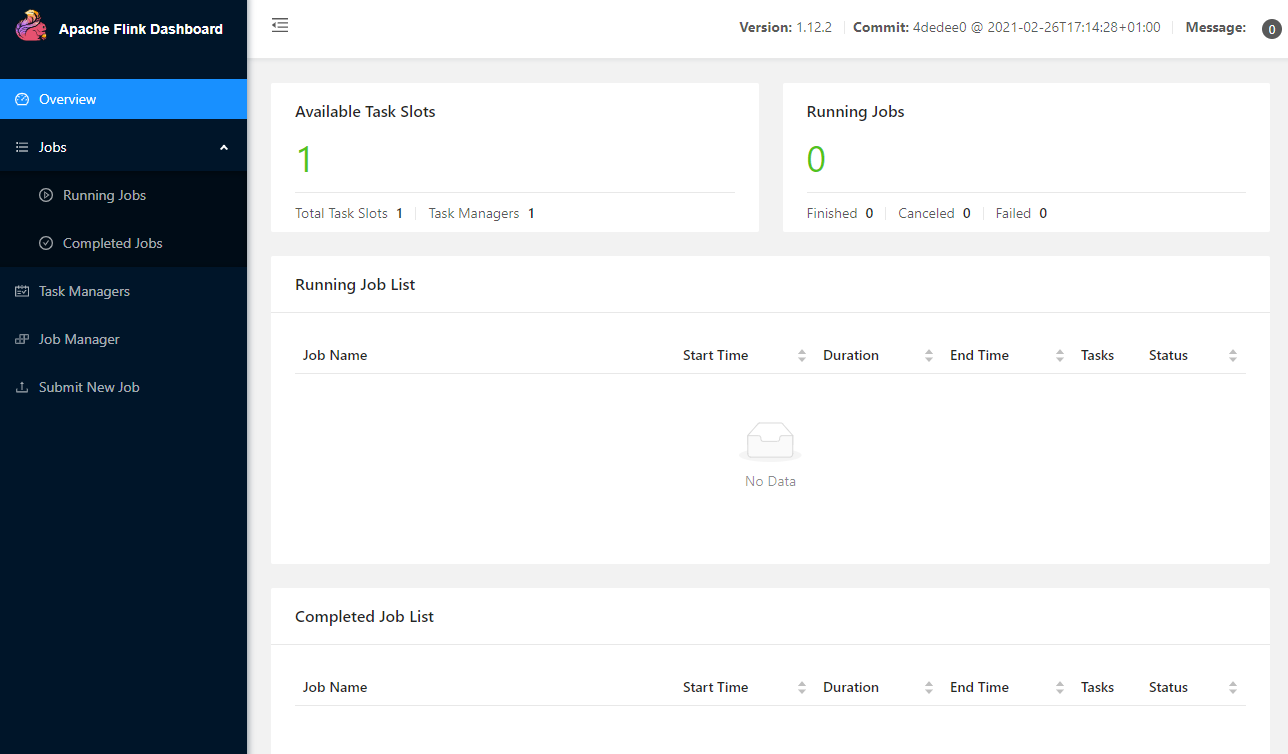Click the Canceled jobs count
The image size is (1288, 754).
tap(966, 213)
